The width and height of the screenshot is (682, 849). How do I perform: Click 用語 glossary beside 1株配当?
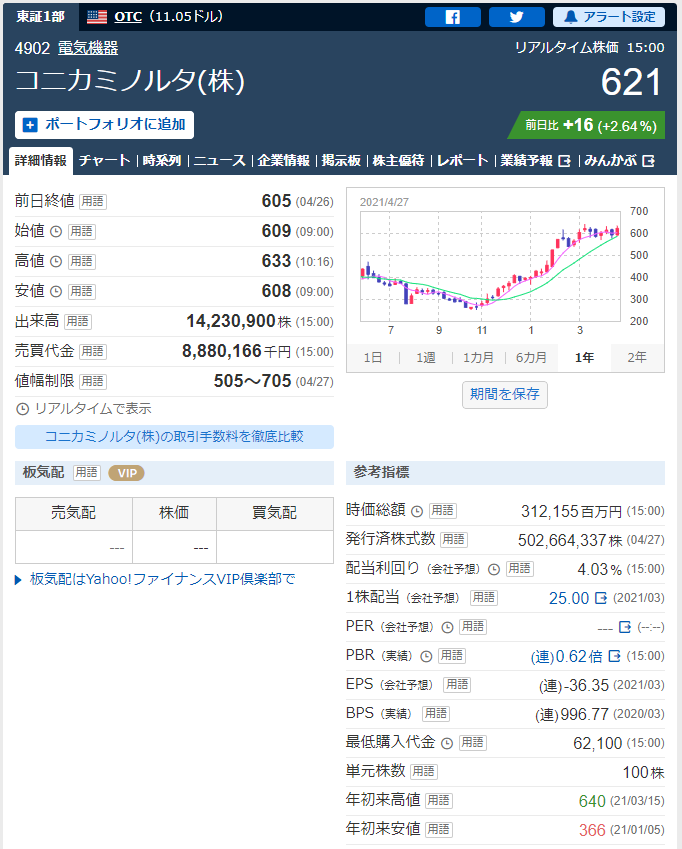[x=484, y=598]
